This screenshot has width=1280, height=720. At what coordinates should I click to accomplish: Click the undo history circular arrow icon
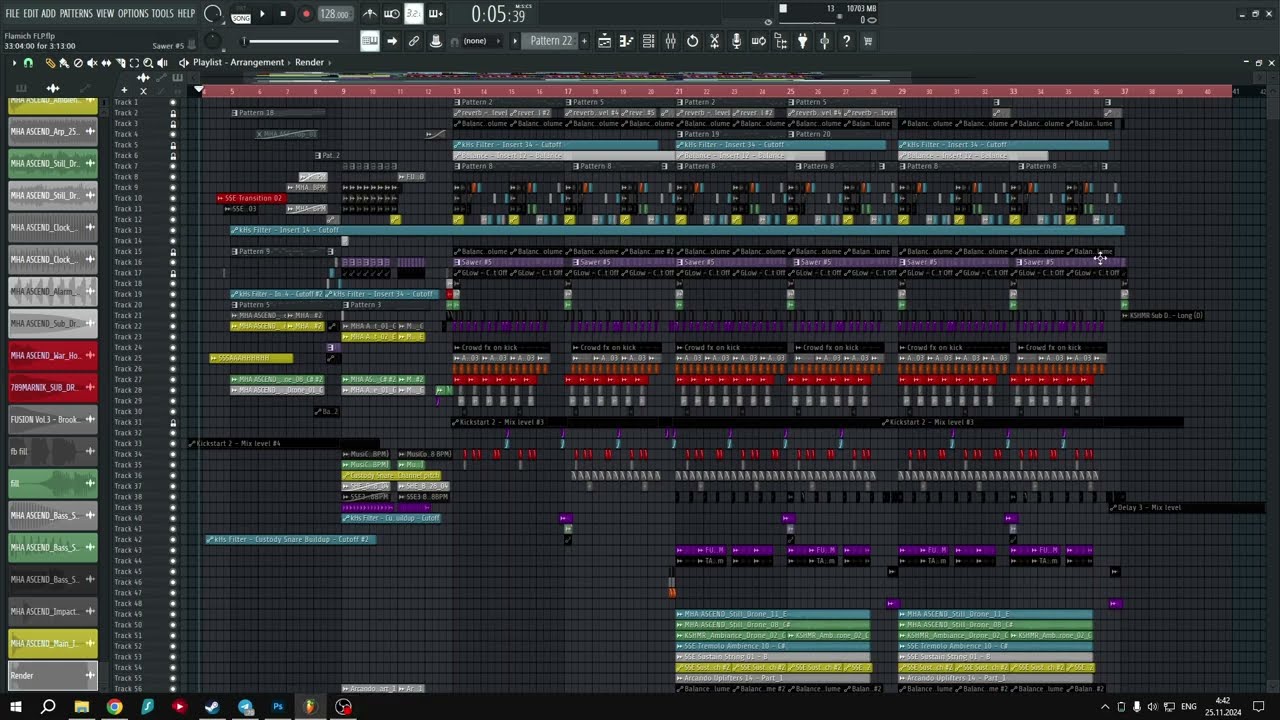click(x=692, y=41)
